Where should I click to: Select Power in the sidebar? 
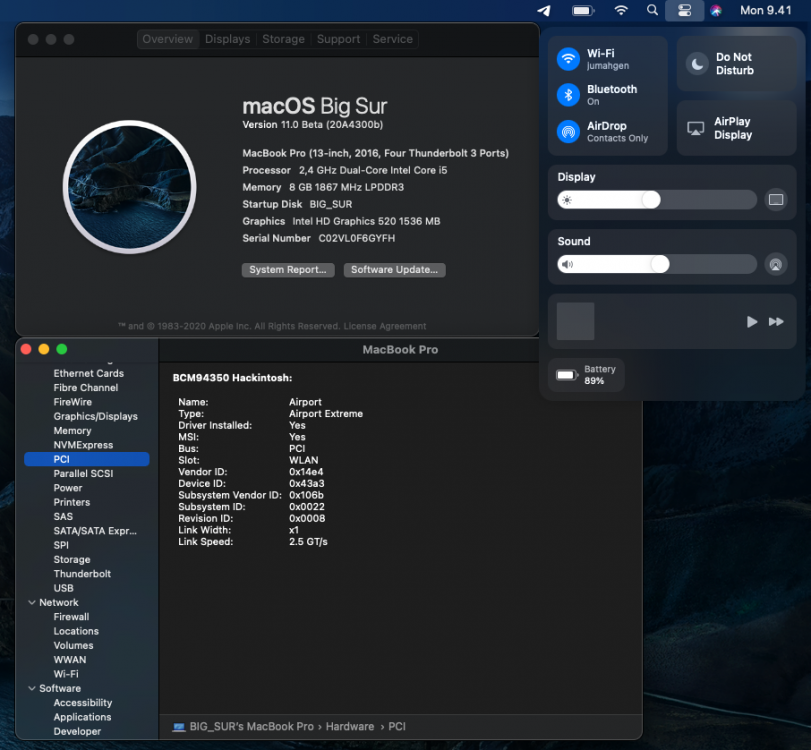(x=68, y=488)
